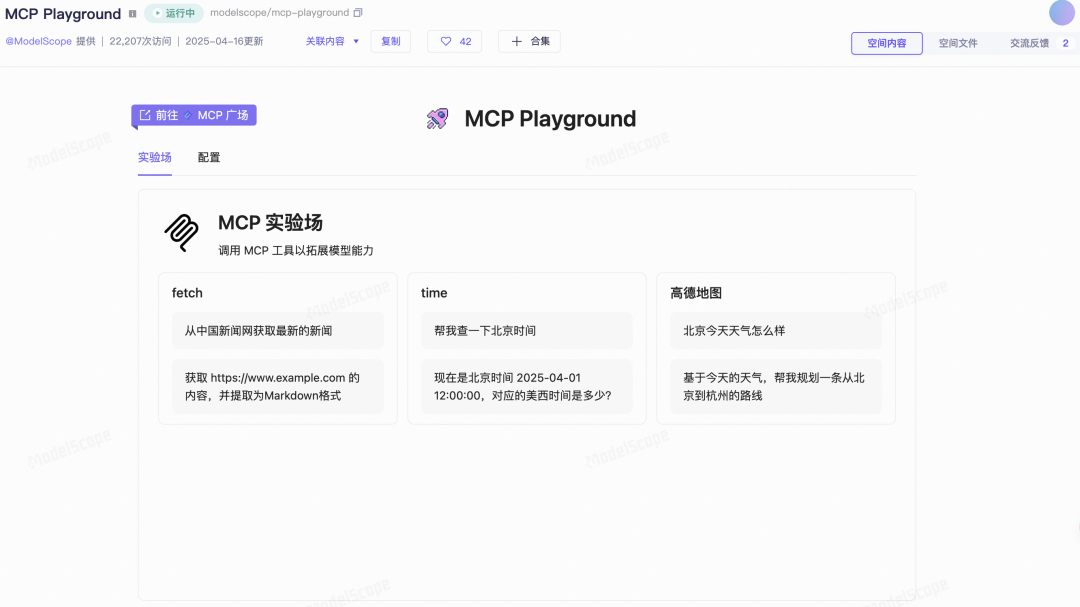Screen dimensions: 1080x607
Task: Click the user avatar in the top-right corner
Action: [x=1061, y=13]
